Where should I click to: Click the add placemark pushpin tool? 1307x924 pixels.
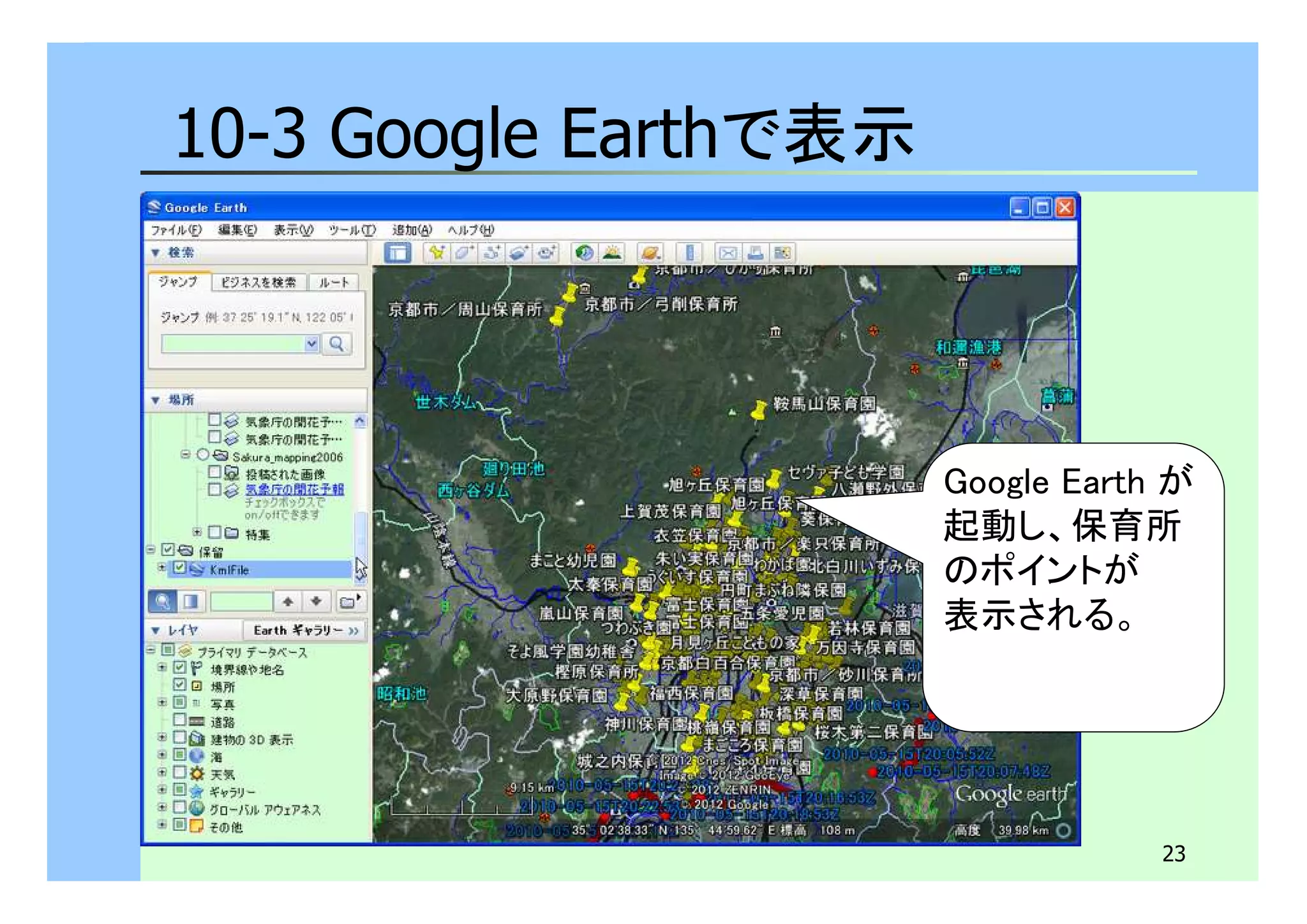(437, 253)
